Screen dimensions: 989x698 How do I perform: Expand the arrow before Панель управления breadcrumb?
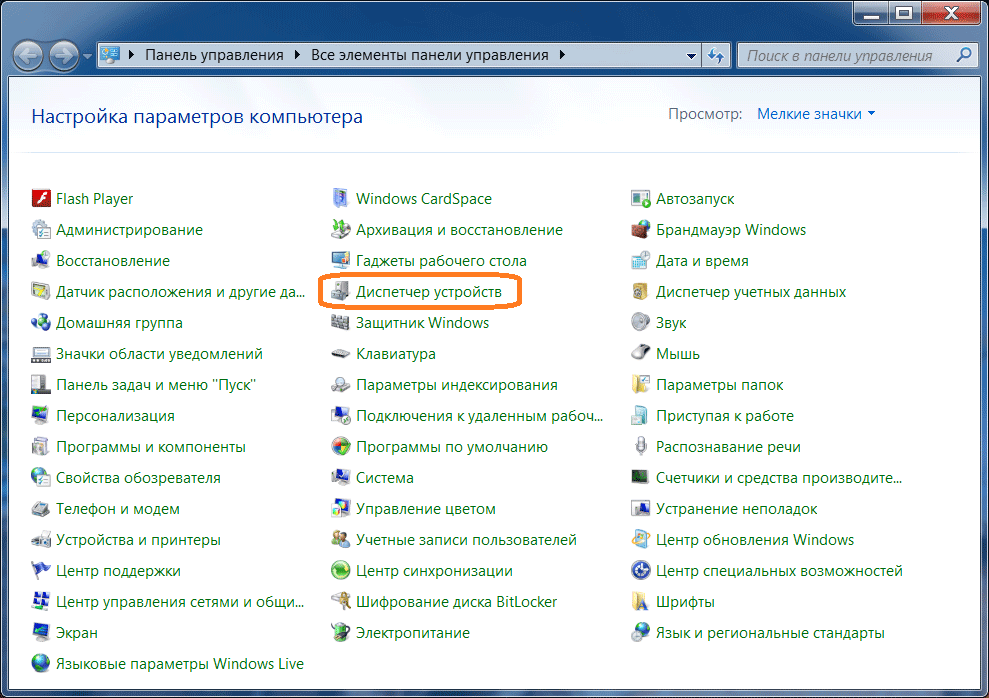[131, 55]
